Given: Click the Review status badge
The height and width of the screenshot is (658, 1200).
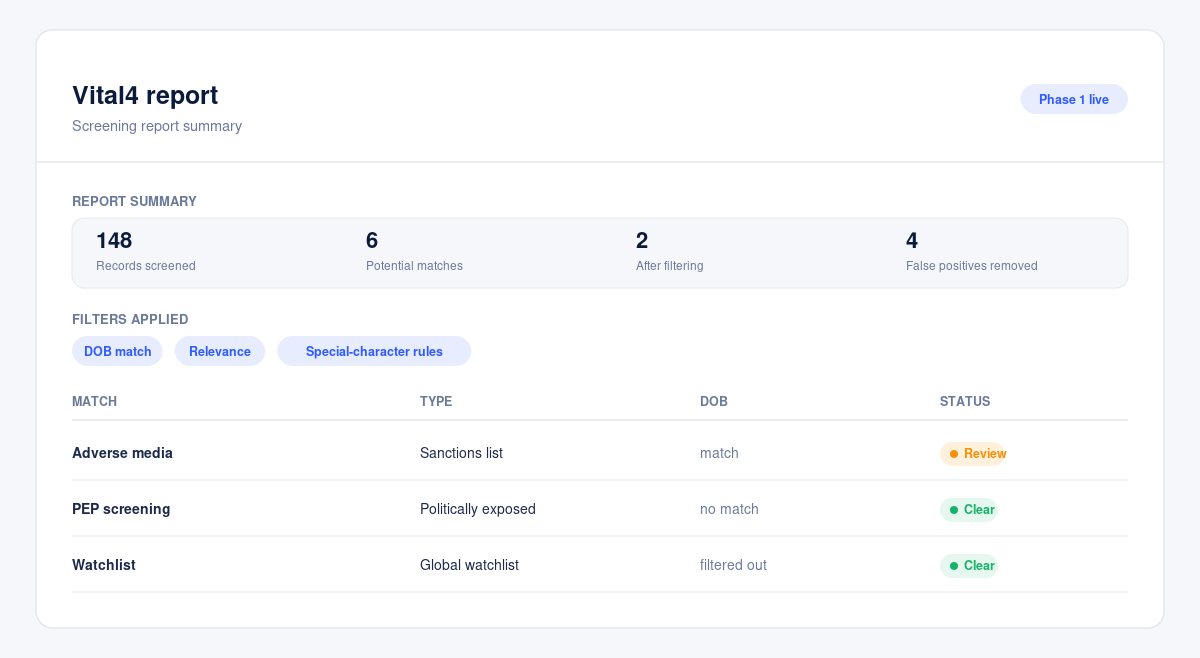Looking at the screenshot, I should click(x=973, y=454).
